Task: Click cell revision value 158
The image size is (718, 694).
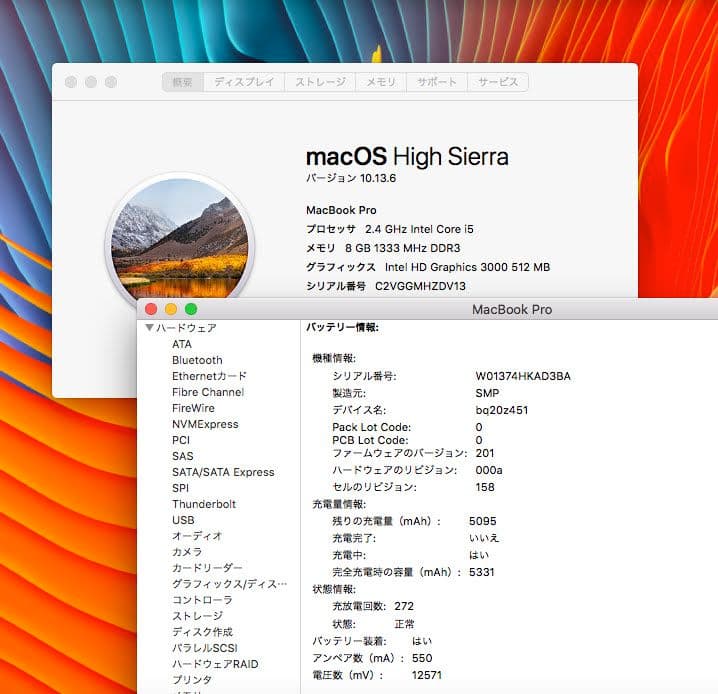Action: [485, 487]
